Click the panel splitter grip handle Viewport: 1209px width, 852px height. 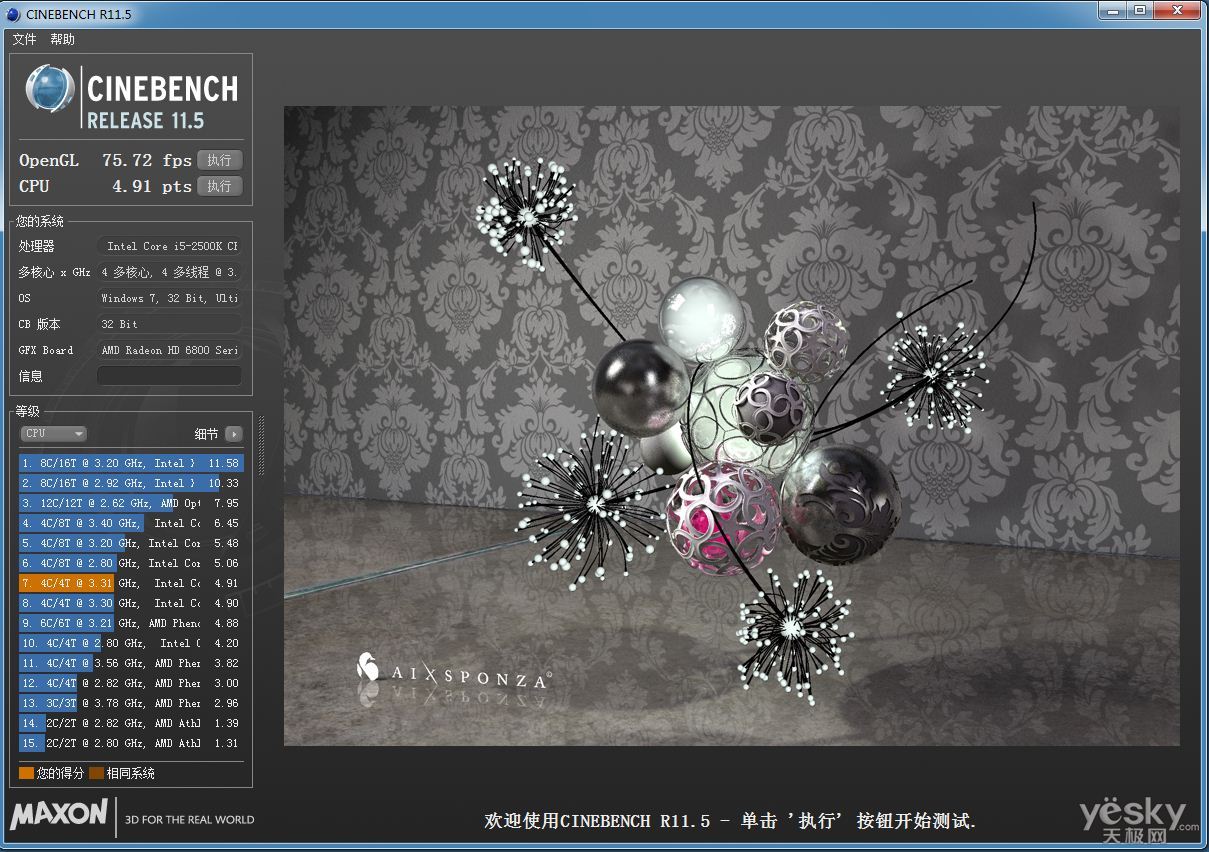click(x=262, y=446)
